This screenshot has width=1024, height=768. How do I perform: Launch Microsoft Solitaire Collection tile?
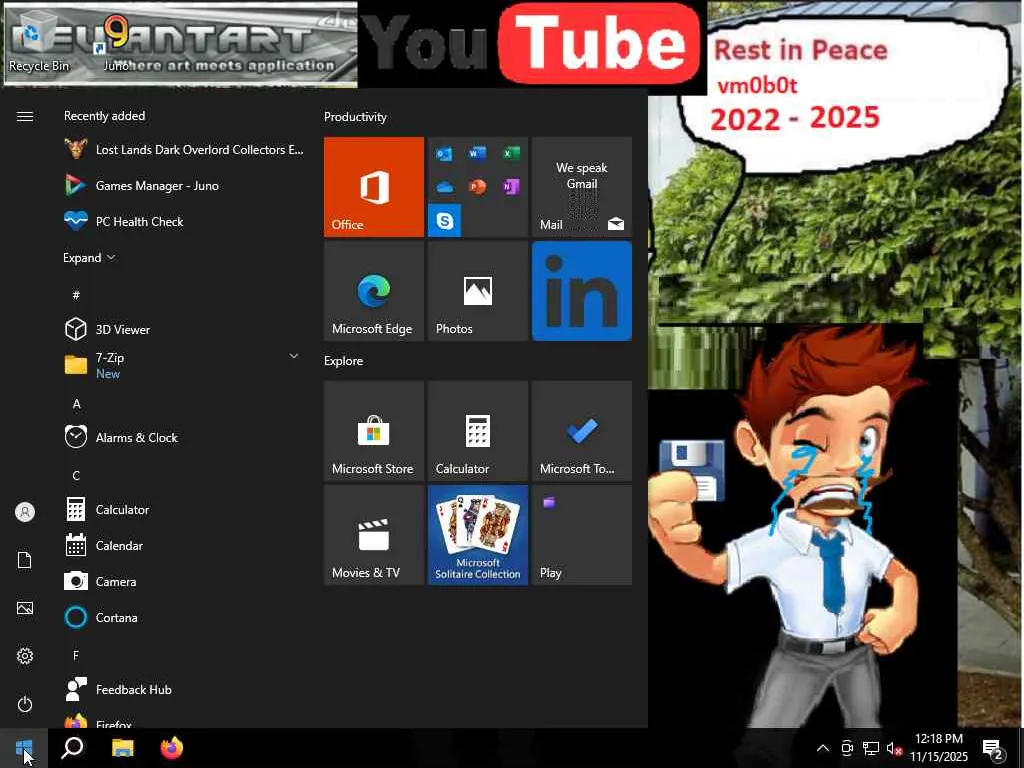pyautogui.click(x=477, y=535)
